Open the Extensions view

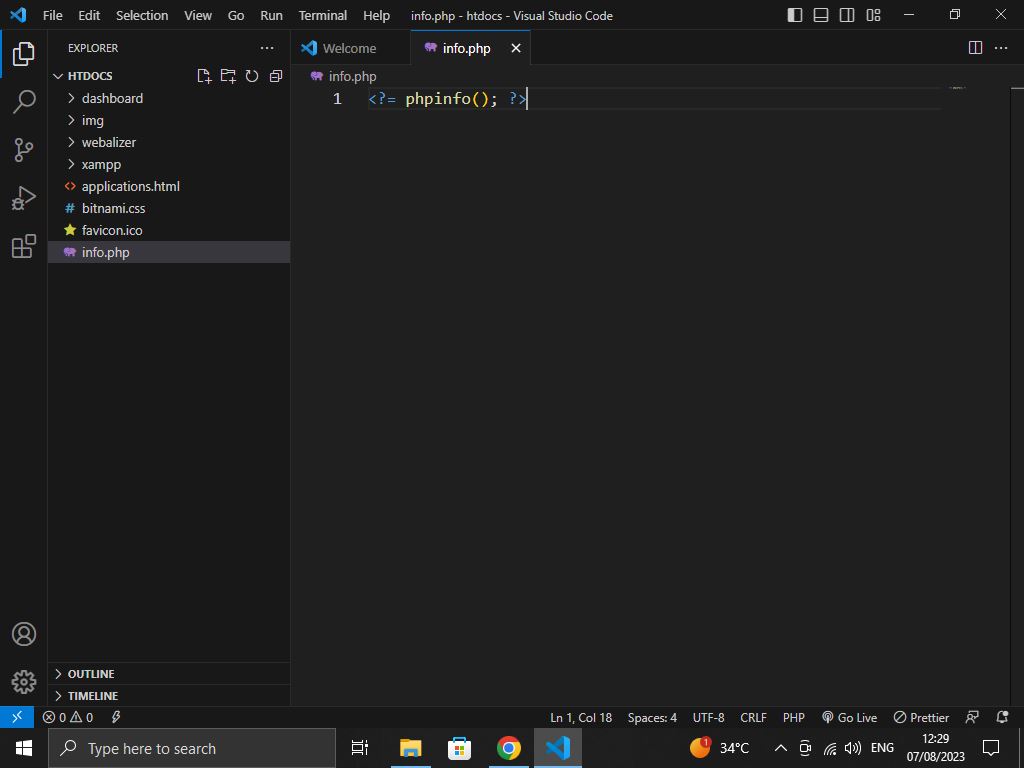[24, 246]
